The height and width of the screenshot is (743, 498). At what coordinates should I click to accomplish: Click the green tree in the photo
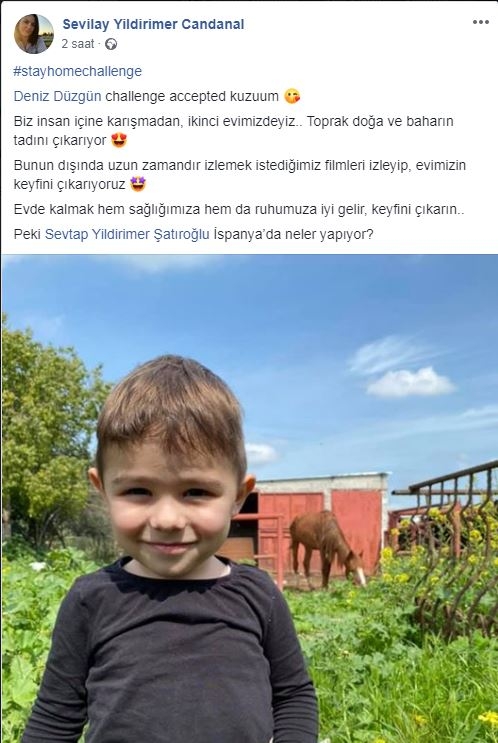pos(50,436)
